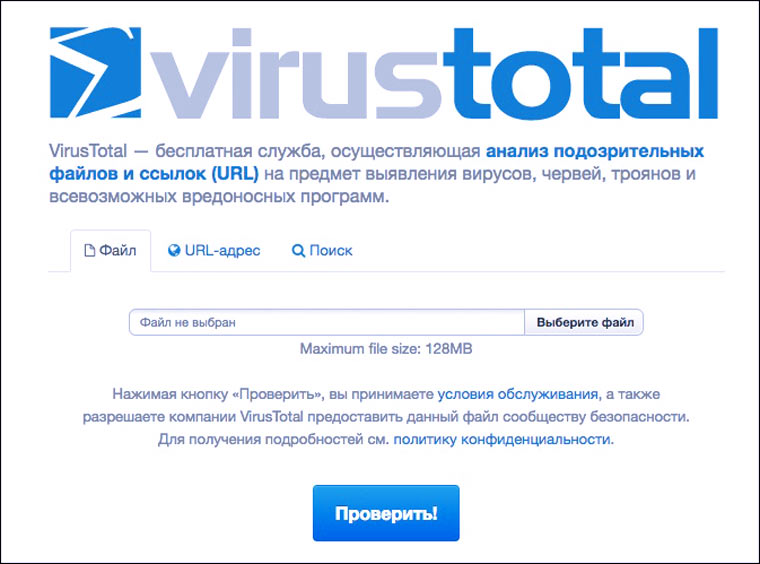This screenshot has width=760, height=564.
Task: Click the "Выберите файл" button
Action: pyautogui.click(x=585, y=322)
